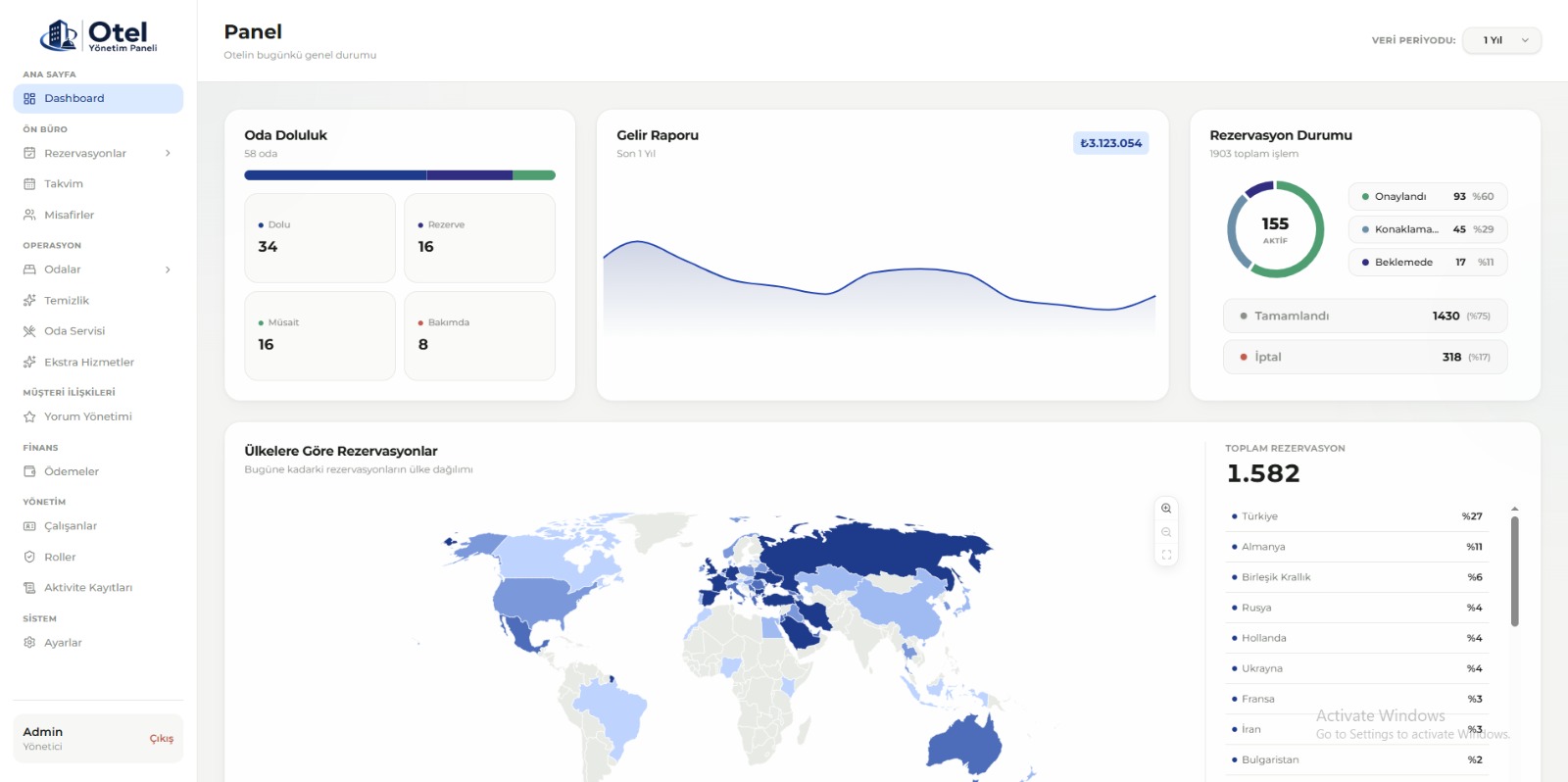The height and width of the screenshot is (782, 1568).
Task: Click the Türkiye row in country list
Action: click(1357, 516)
